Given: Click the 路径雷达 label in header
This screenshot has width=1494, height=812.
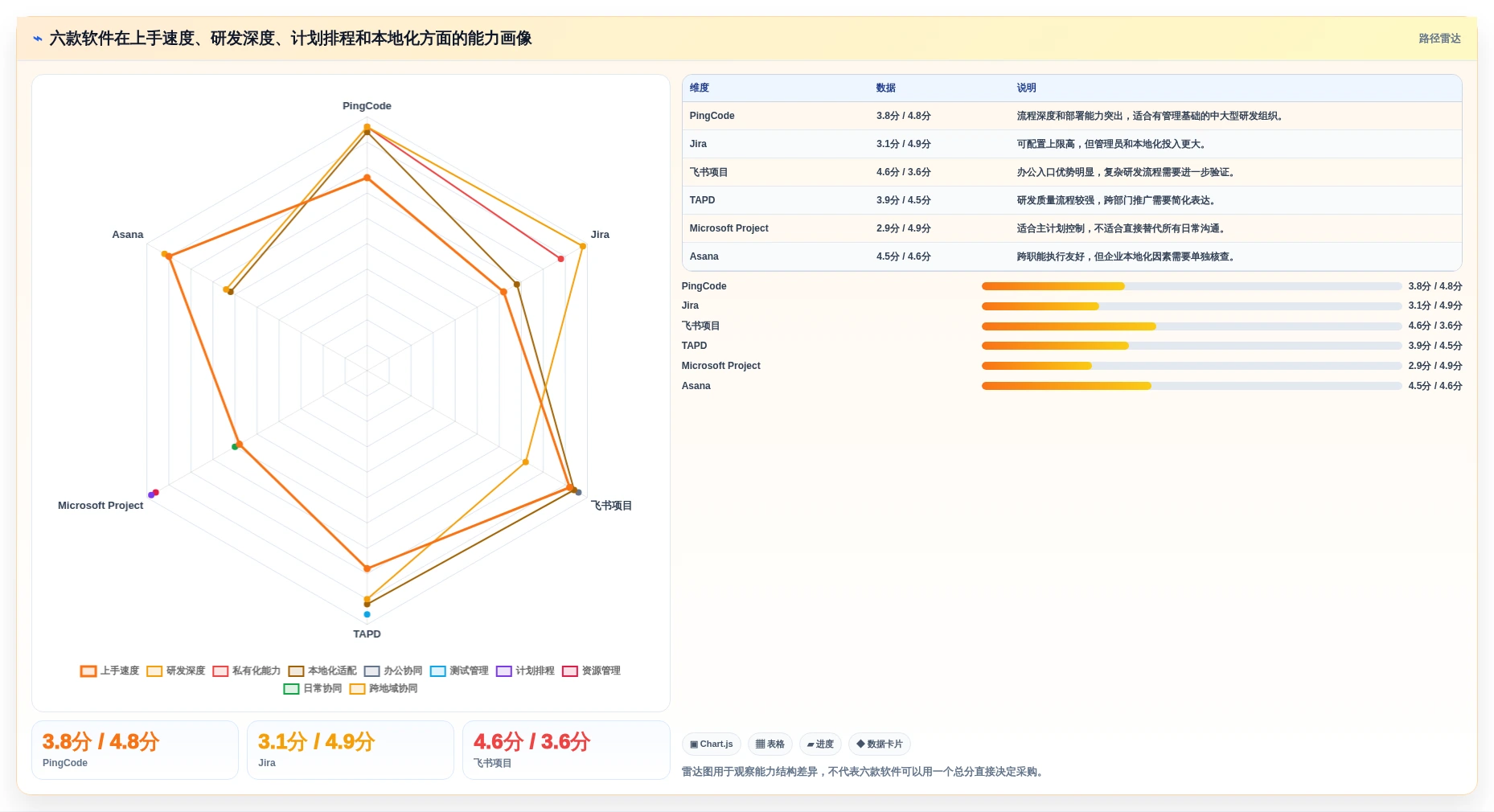Looking at the screenshot, I should 1439,39.
